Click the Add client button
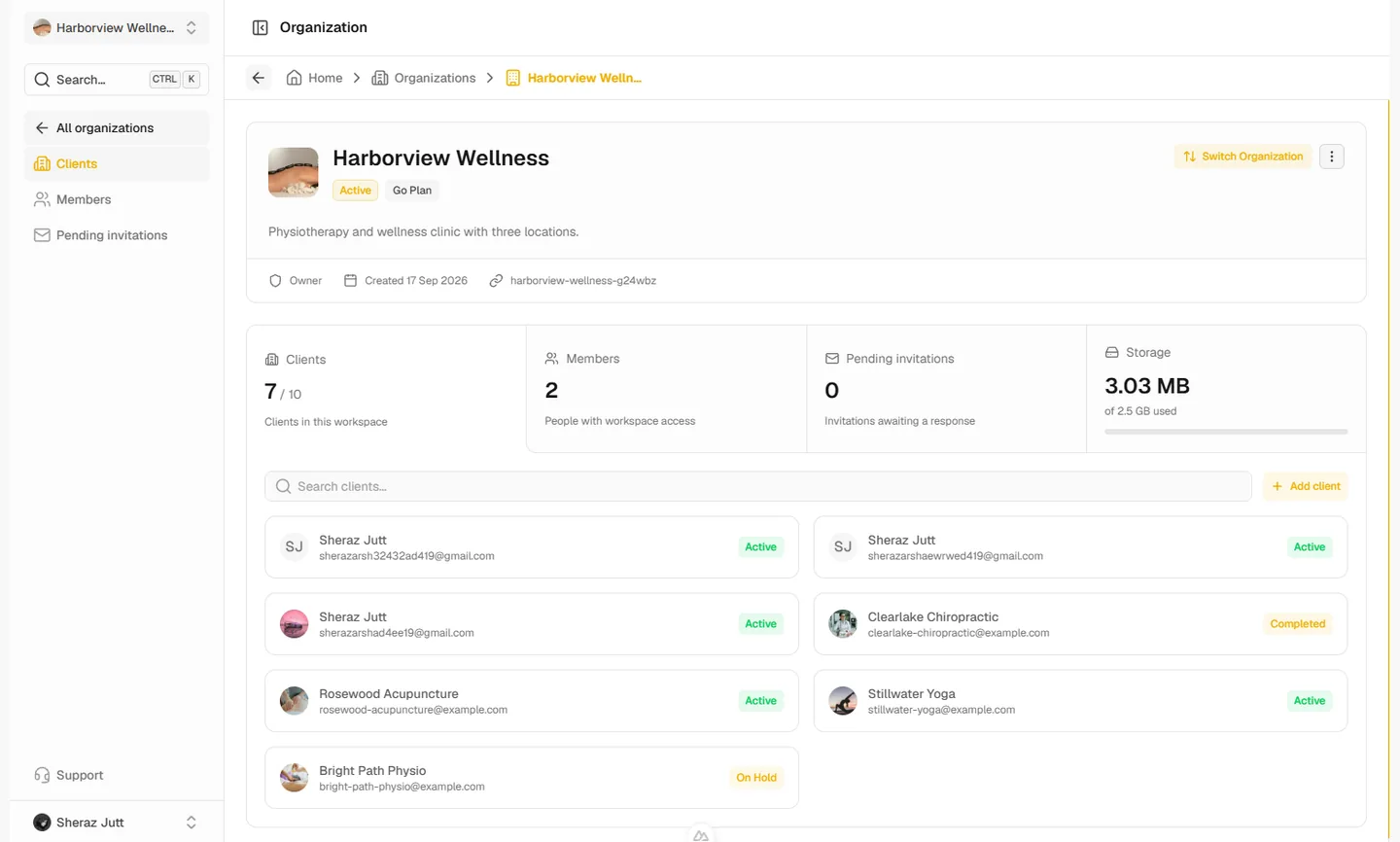Viewport: 1400px width, 842px height. pyautogui.click(x=1306, y=486)
